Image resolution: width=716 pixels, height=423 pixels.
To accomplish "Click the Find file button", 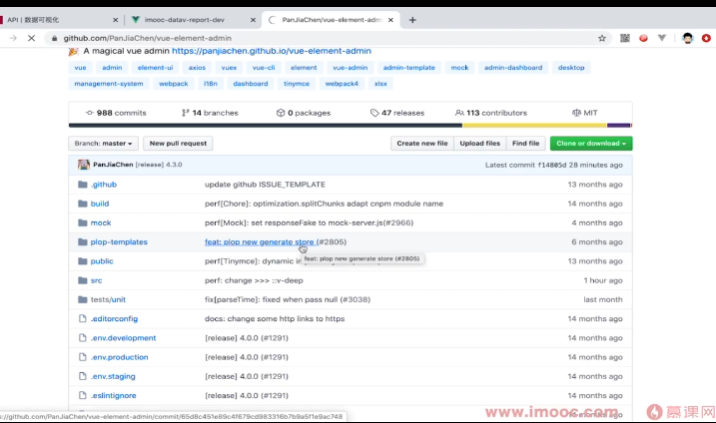I will (526, 143).
